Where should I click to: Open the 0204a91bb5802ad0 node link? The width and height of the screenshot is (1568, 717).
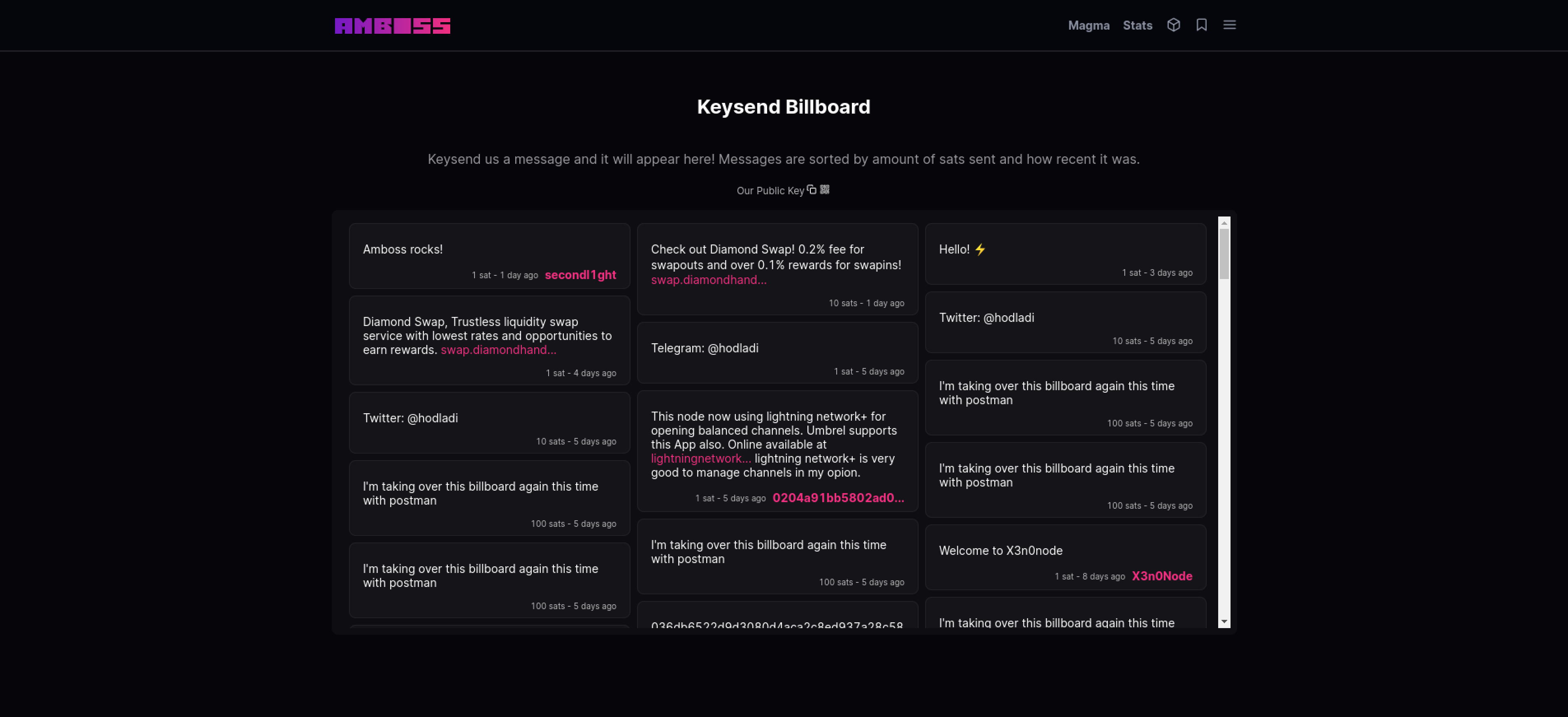click(838, 498)
